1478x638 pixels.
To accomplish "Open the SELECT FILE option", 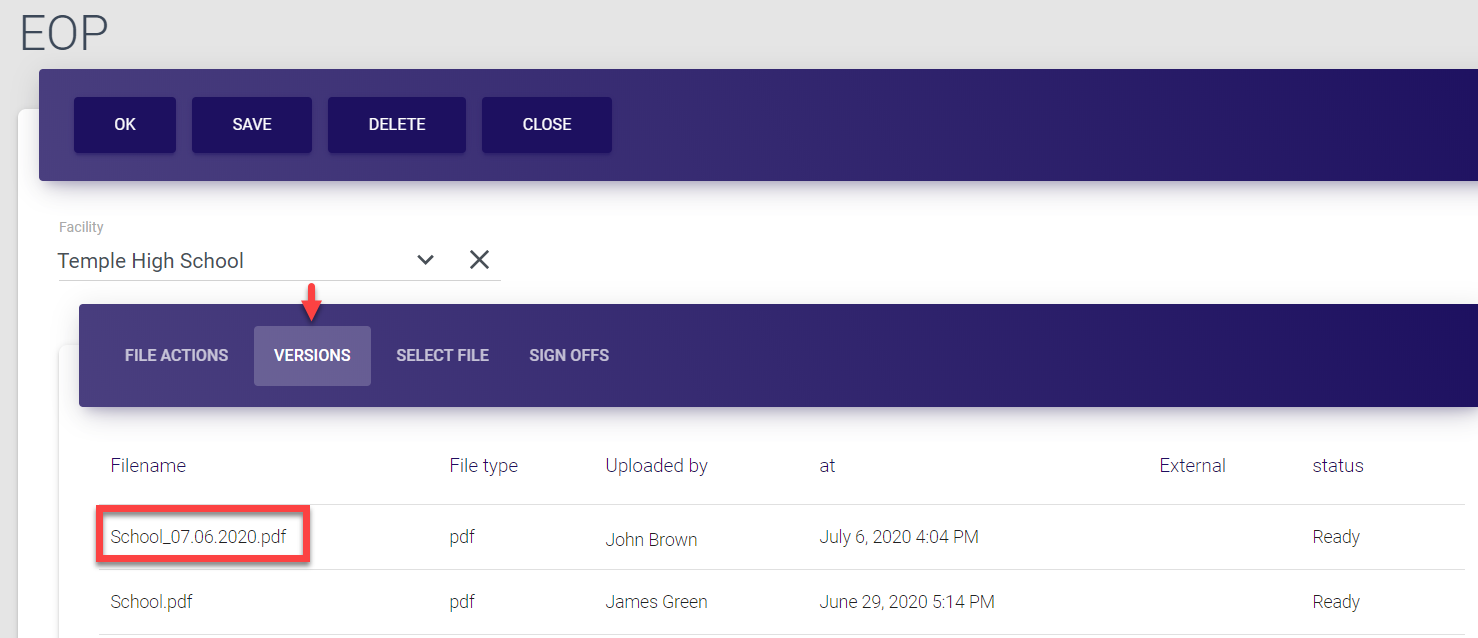I will pos(442,355).
